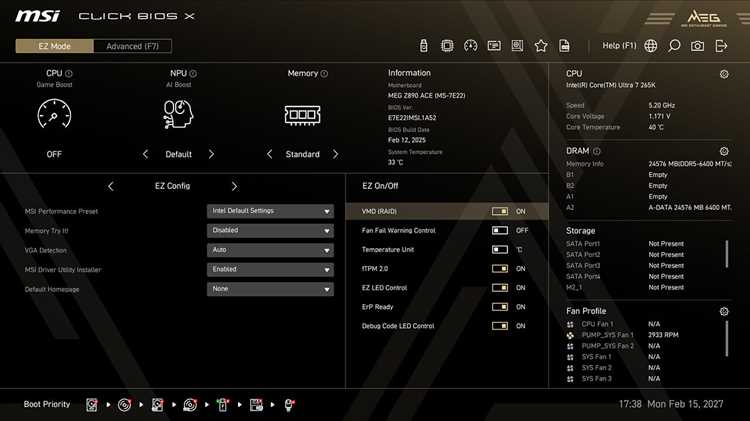The width and height of the screenshot is (750, 421).
Task: Click the right arrow next to NPU Default
Action: [x=211, y=154]
